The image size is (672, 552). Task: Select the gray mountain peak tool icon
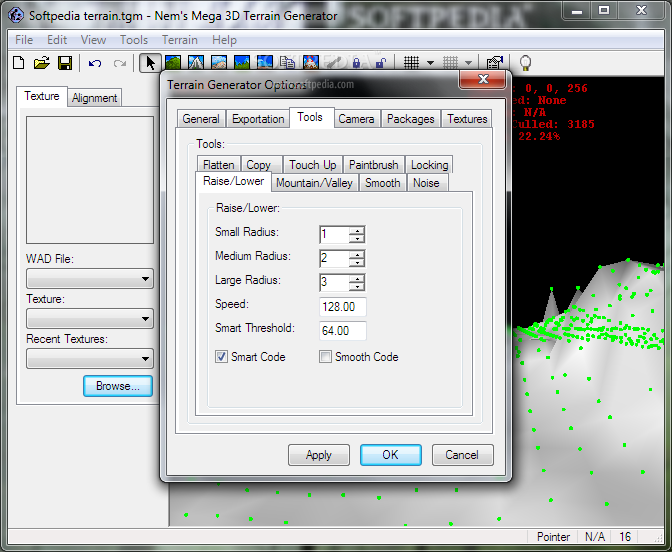click(196, 63)
